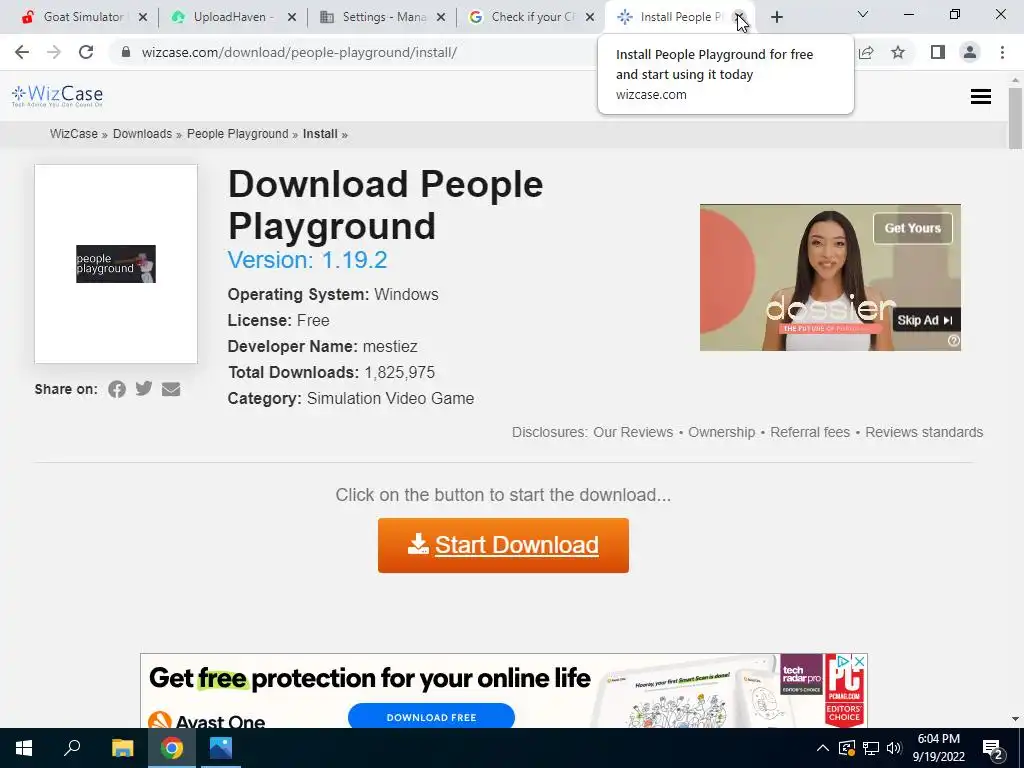The image size is (1024, 768).
Task: Click the People Playground thumbnail image
Action: pyautogui.click(x=116, y=264)
